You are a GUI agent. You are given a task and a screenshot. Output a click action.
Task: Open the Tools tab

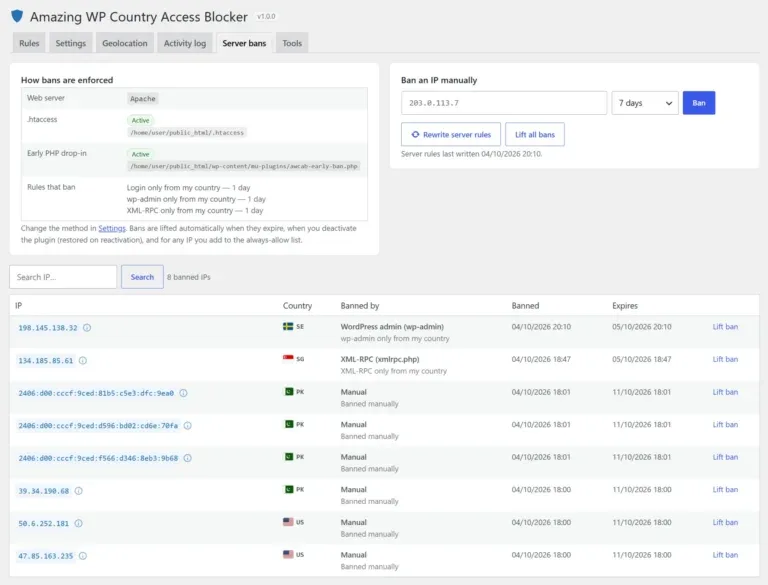pos(292,43)
